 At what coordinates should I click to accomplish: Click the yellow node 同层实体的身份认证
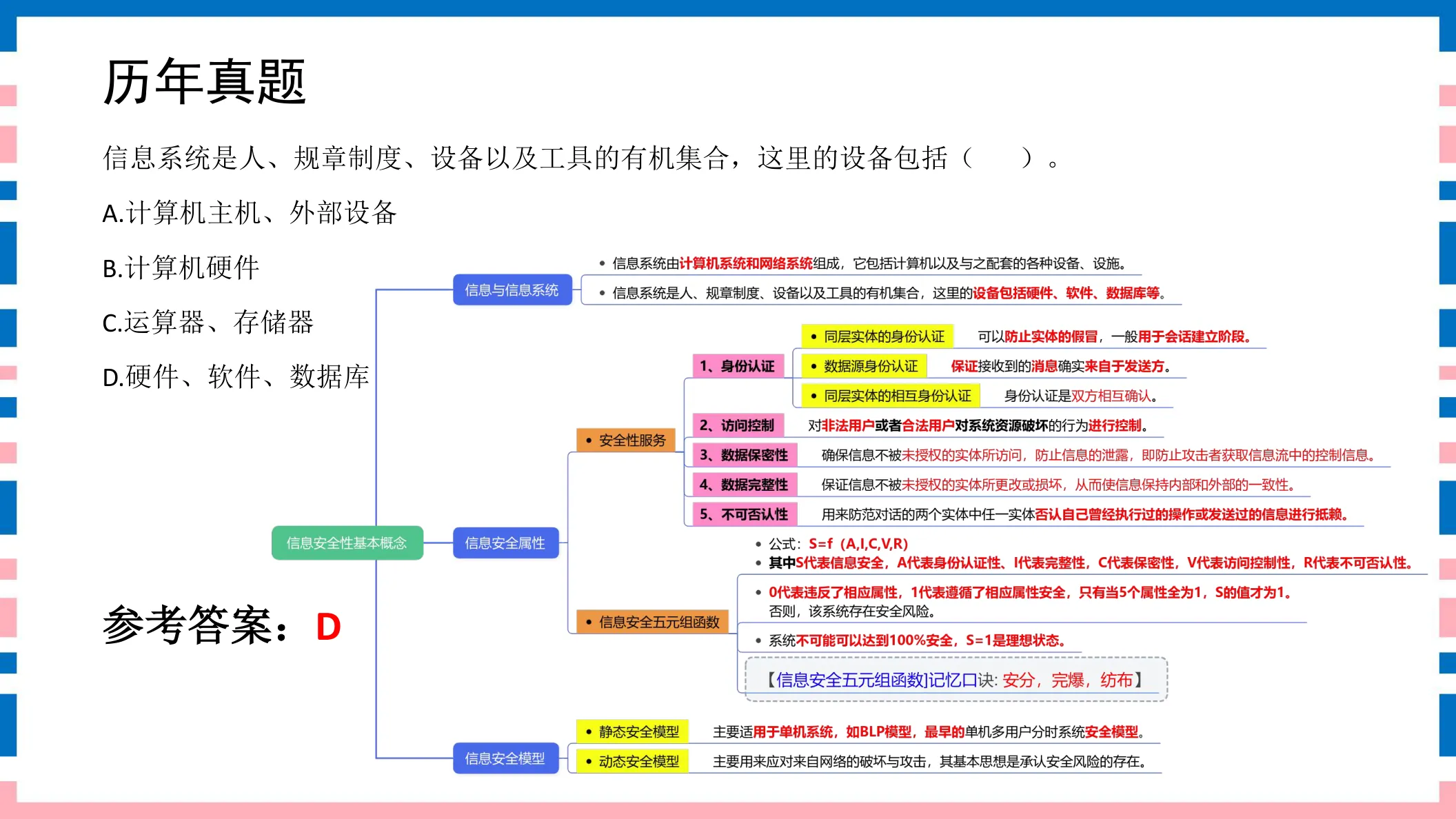click(x=878, y=336)
